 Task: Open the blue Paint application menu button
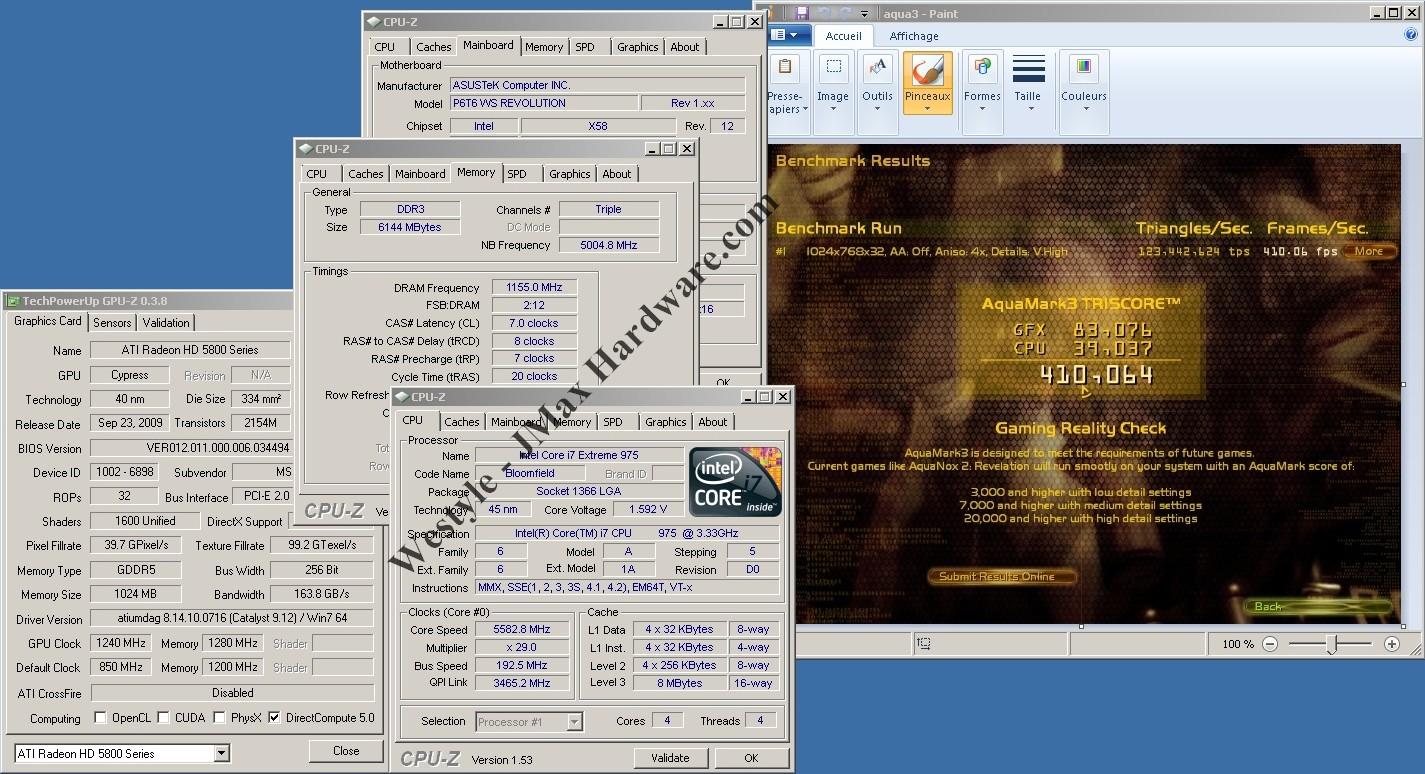790,35
